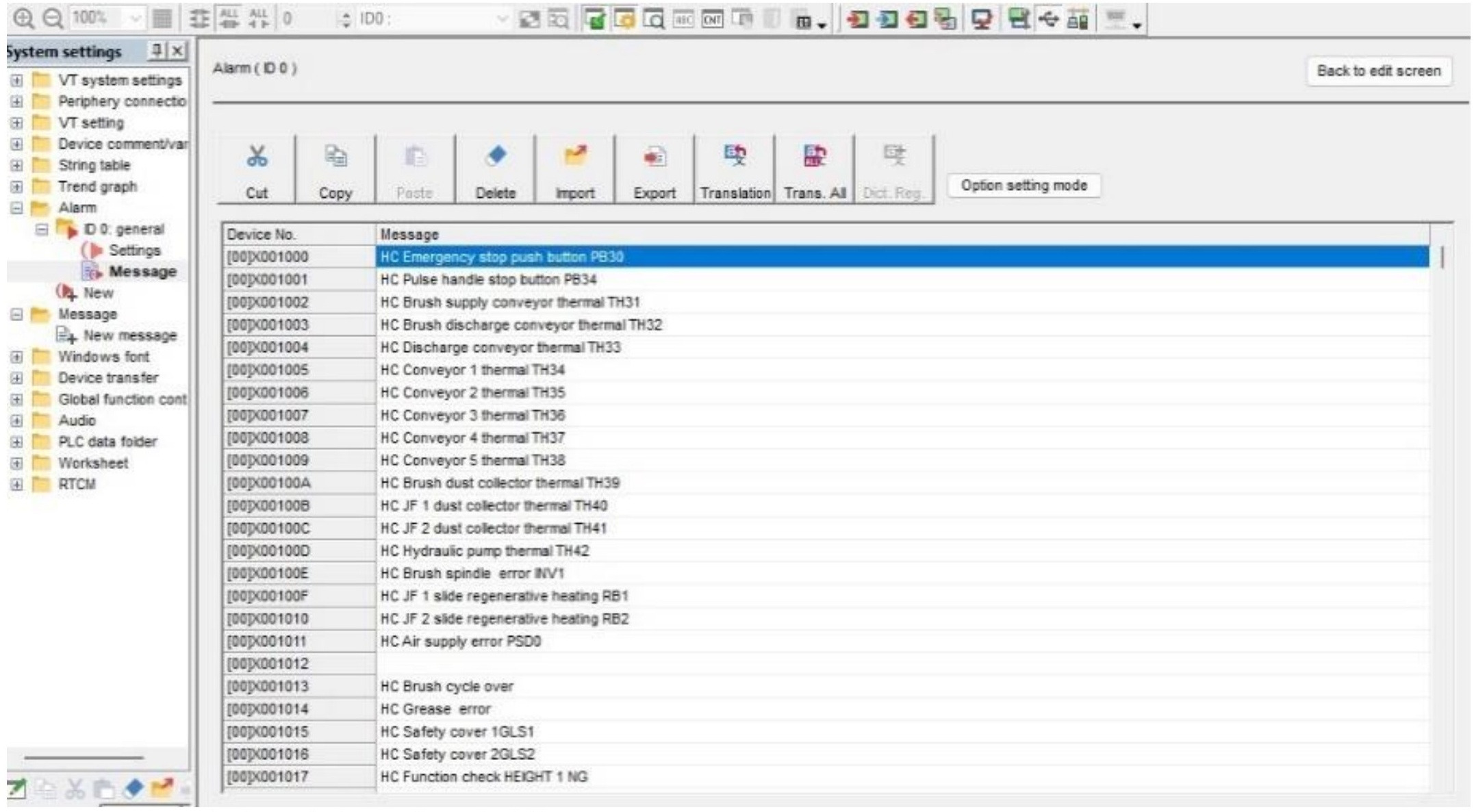1474x812 pixels.
Task: Click Back to edit screen button
Action: coord(1378,71)
